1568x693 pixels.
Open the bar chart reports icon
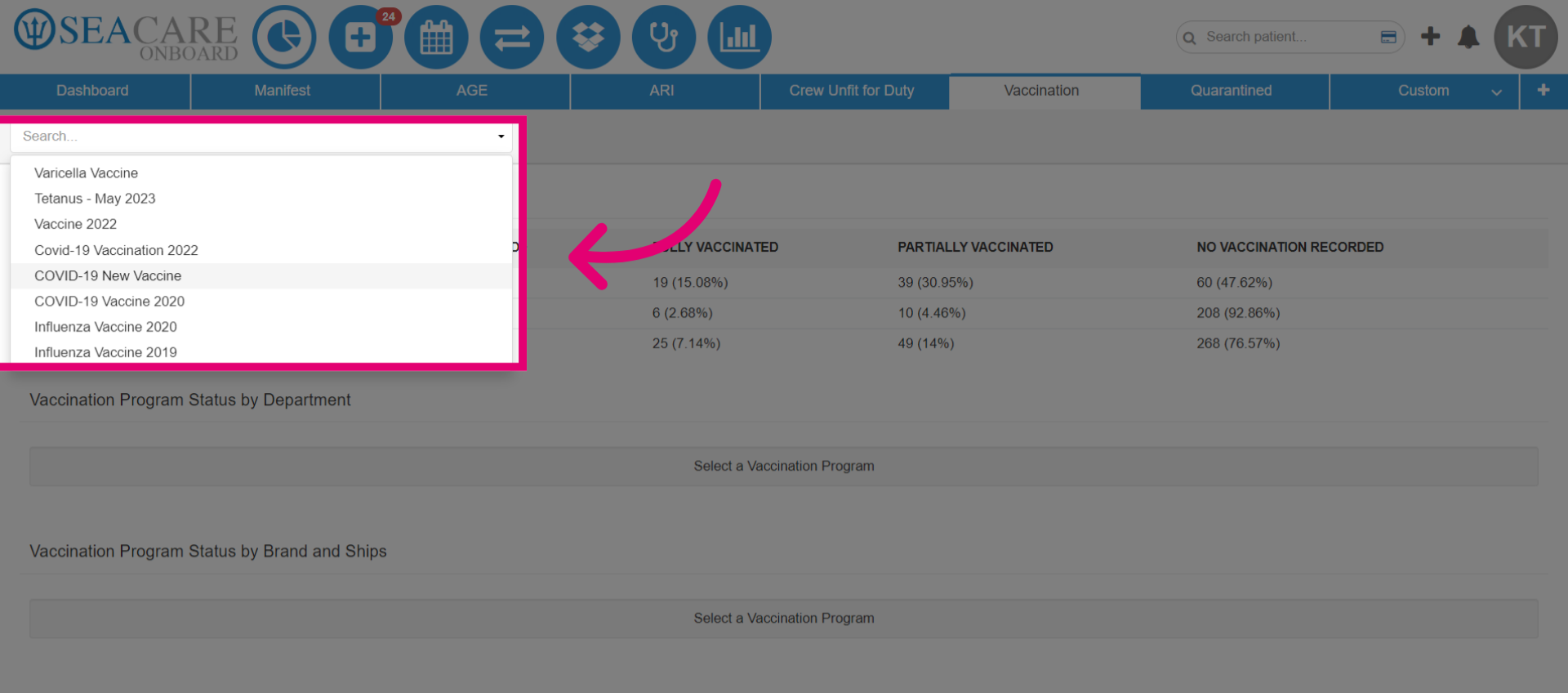(739, 38)
